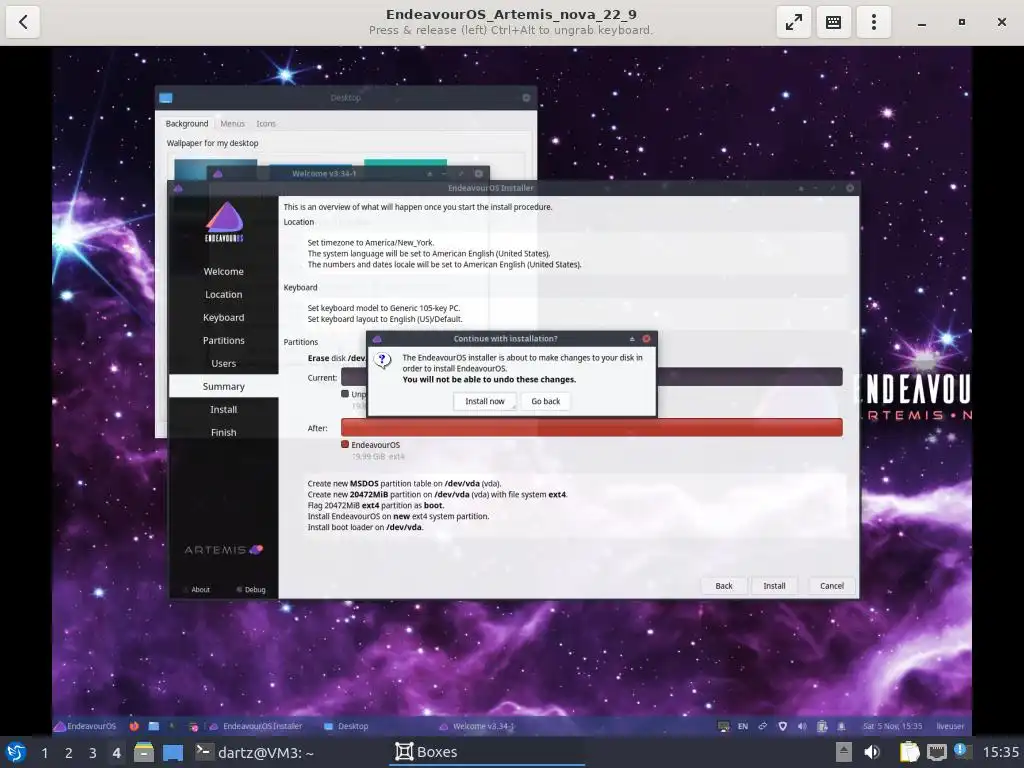Close the EndeavourOS Installer window
The image size is (1024, 768).
pyautogui.click(x=850, y=188)
